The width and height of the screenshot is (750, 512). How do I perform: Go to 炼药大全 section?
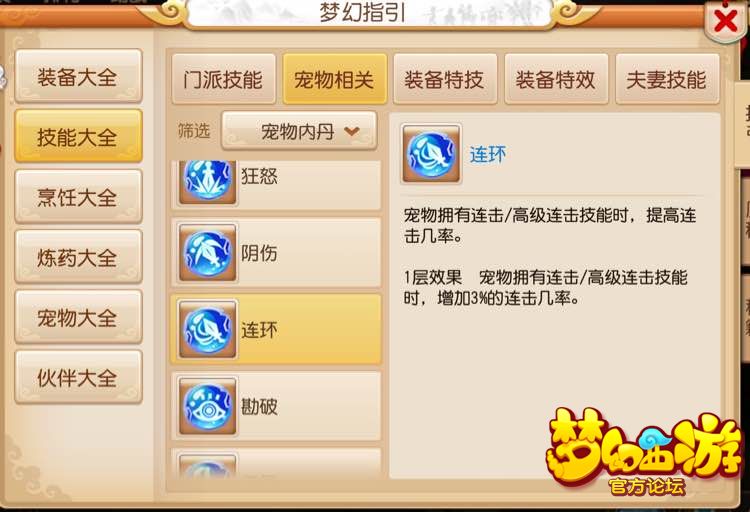[78, 257]
